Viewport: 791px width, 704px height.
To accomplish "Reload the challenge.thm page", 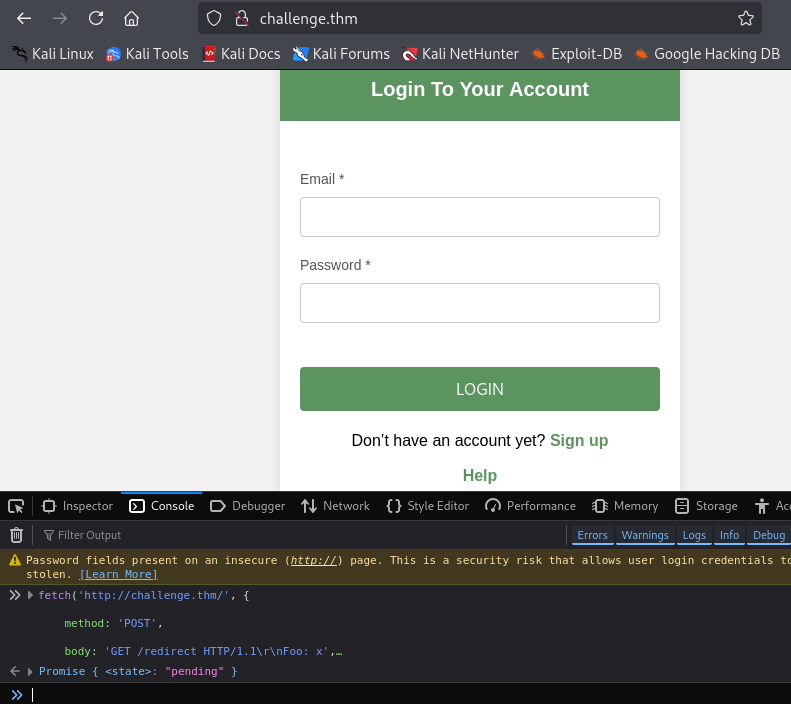I will pyautogui.click(x=96, y=19).
